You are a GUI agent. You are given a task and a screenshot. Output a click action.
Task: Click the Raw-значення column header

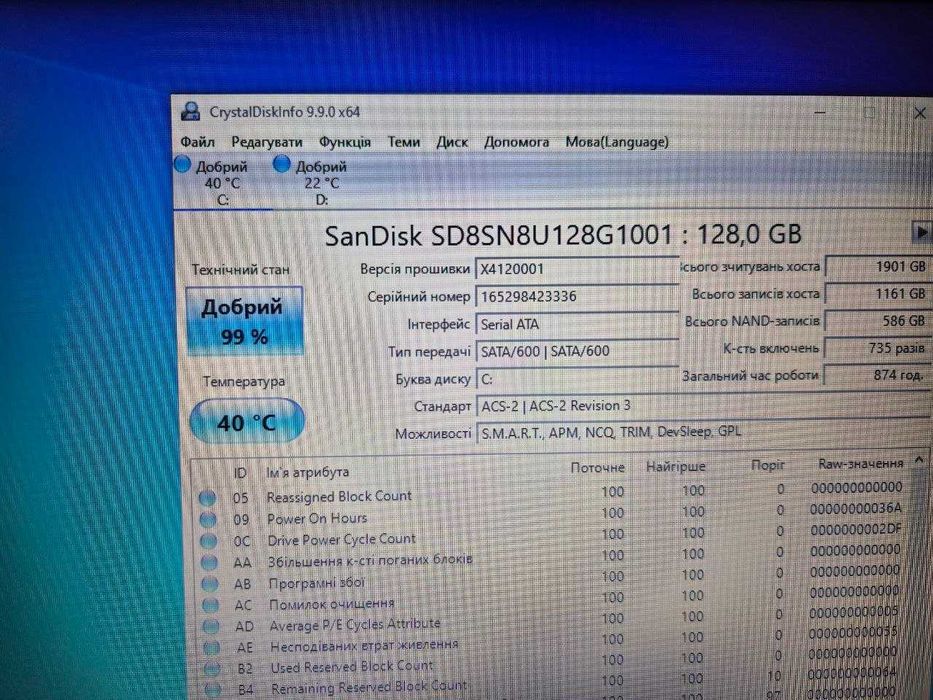click(x=860, y=463)
